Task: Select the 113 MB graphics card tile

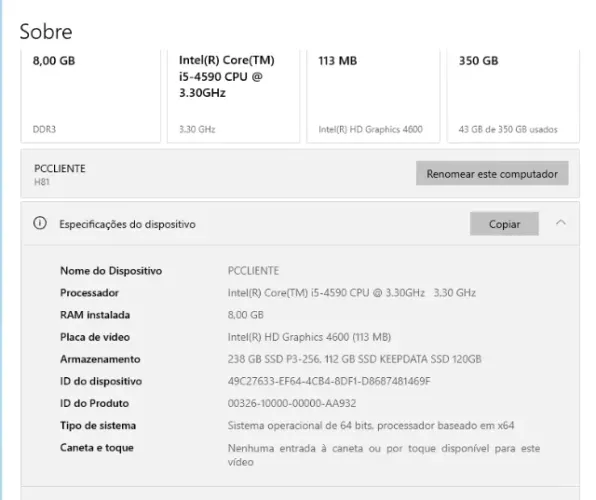Action: 373,96
